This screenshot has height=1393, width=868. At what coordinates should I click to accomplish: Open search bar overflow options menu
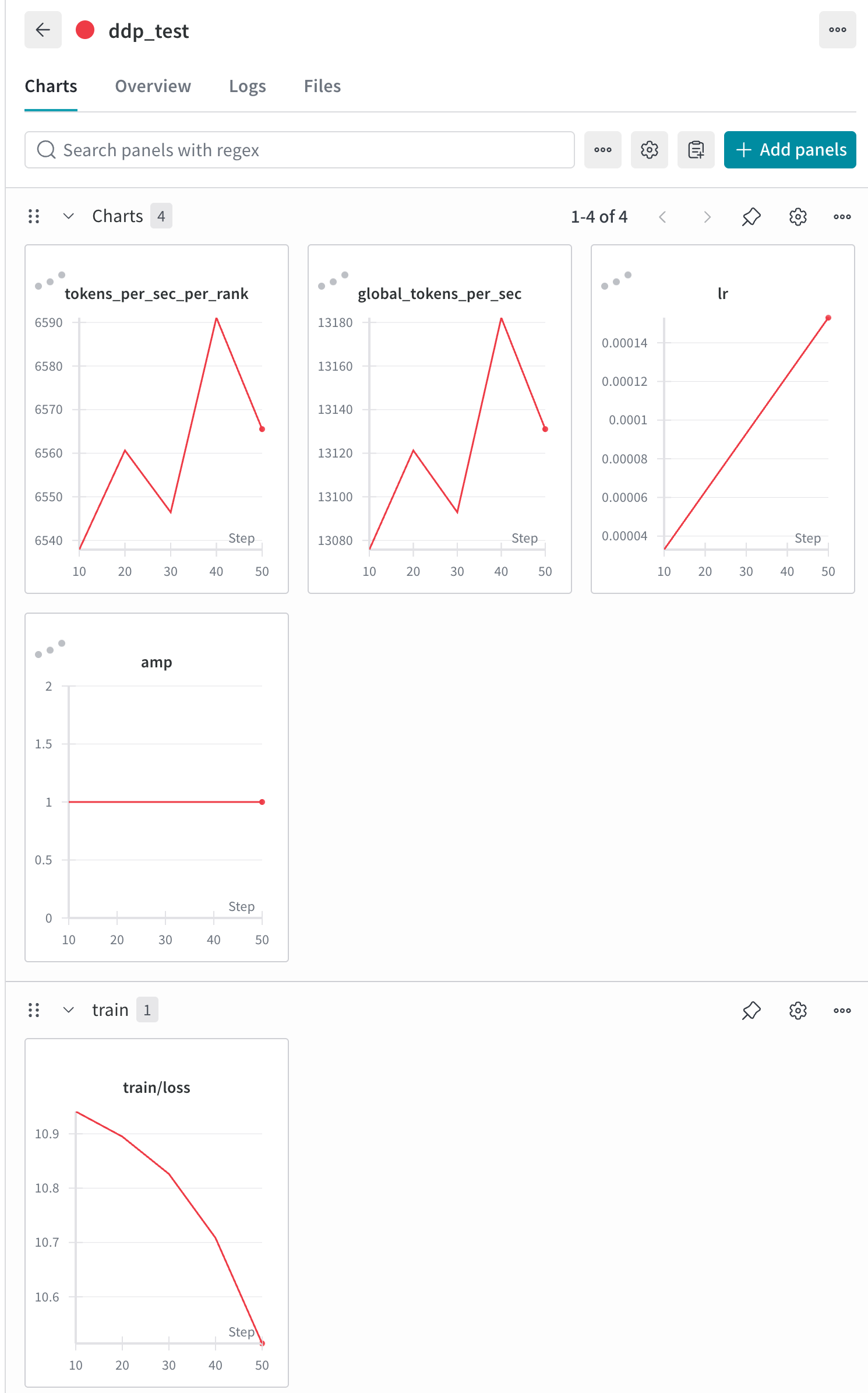coord(603,150)
